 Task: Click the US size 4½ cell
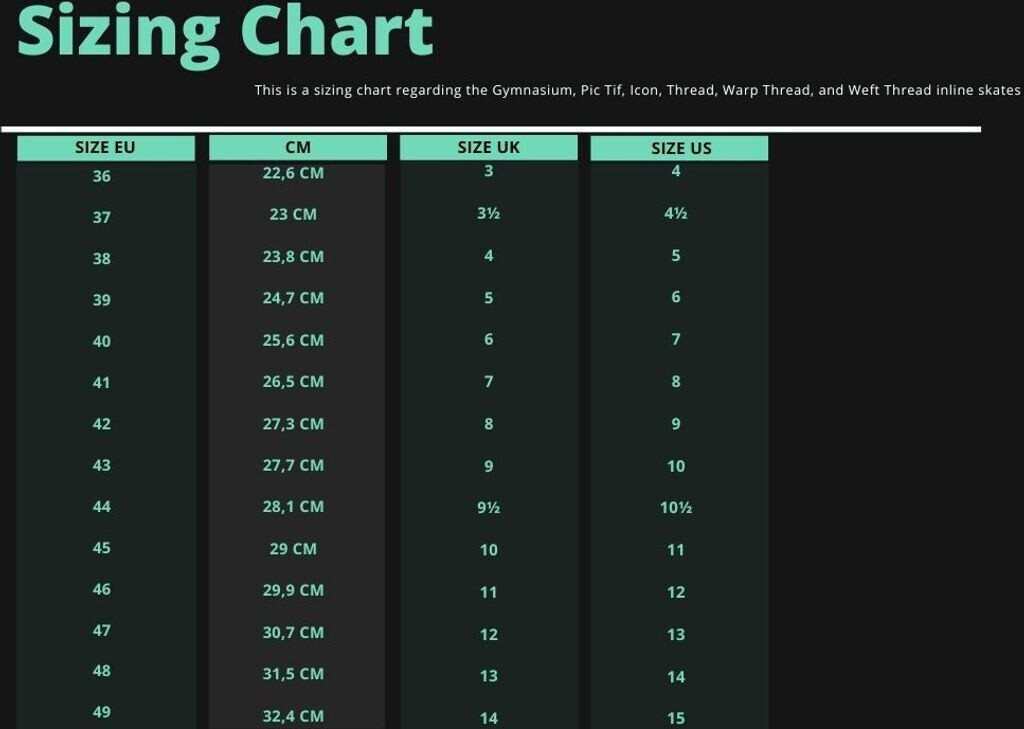click(676, 213)
